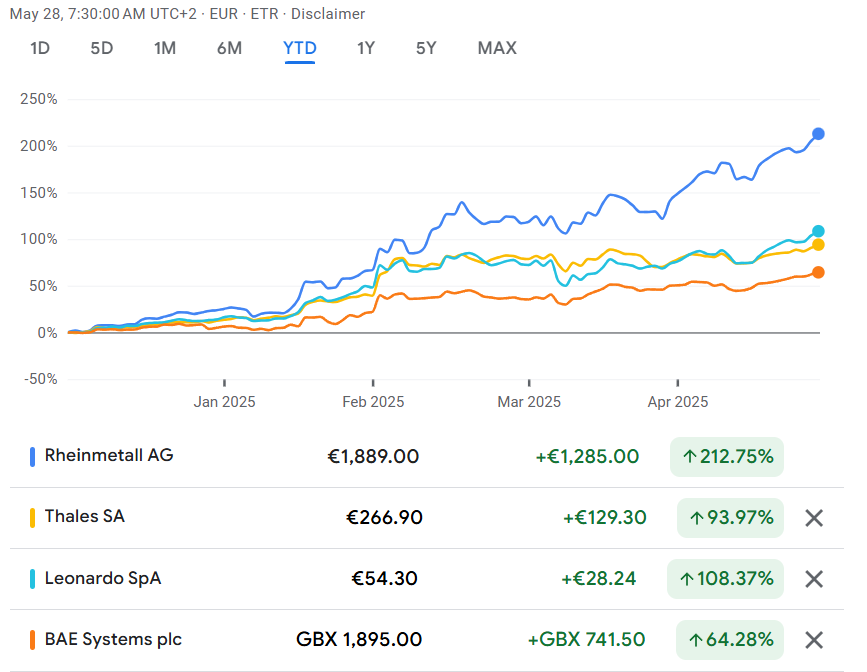
Task: Click the blue Rheinmetall color marker
Action: (x=33, y=457)
